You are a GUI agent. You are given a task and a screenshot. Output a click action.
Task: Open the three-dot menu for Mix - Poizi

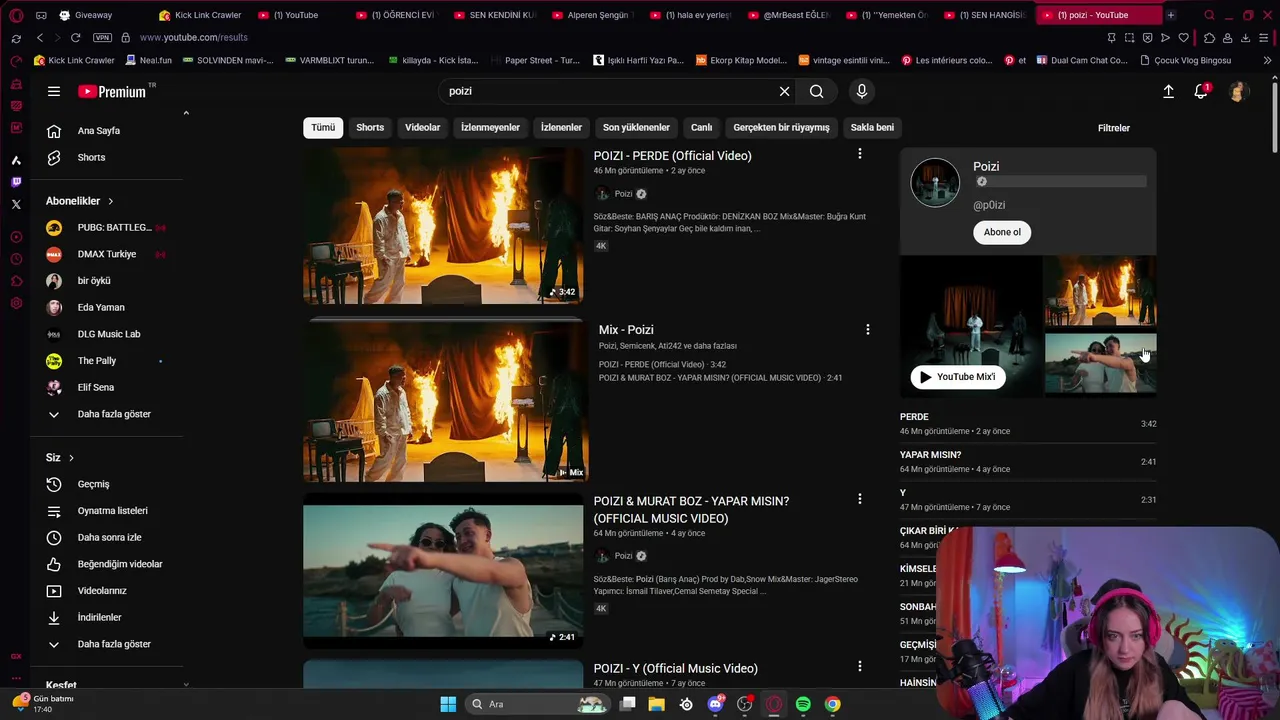867,329
